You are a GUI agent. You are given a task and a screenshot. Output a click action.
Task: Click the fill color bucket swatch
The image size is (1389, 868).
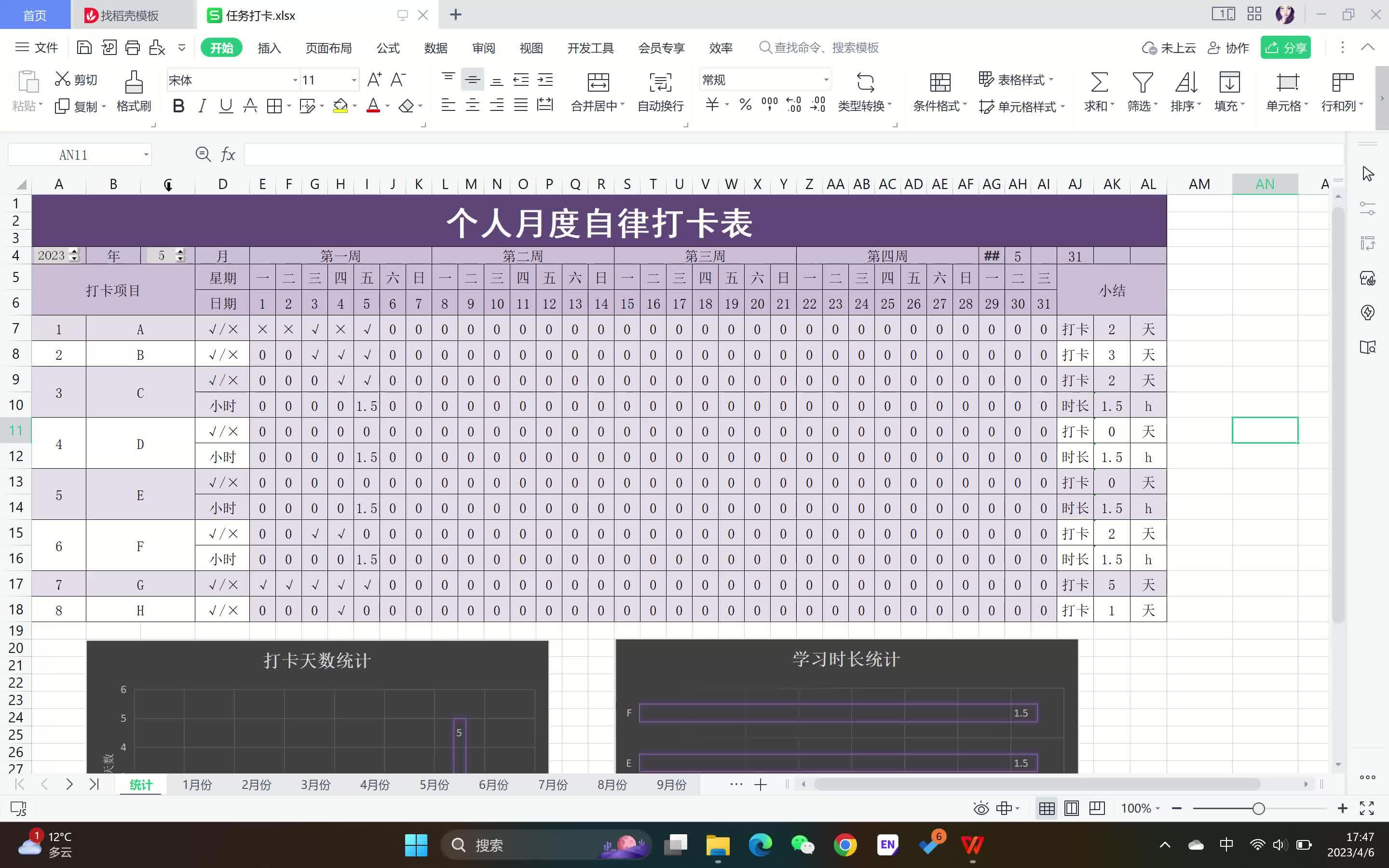coord(341,106)
